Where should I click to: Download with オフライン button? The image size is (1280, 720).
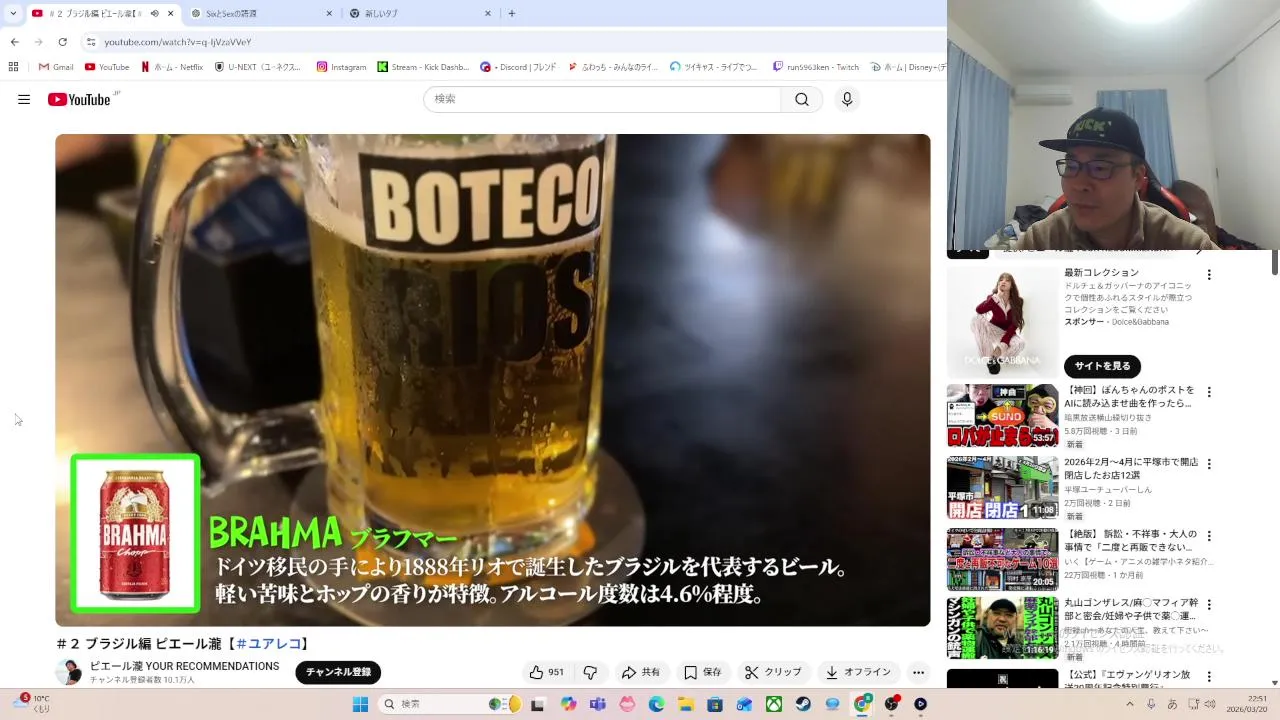pos(858,673)
